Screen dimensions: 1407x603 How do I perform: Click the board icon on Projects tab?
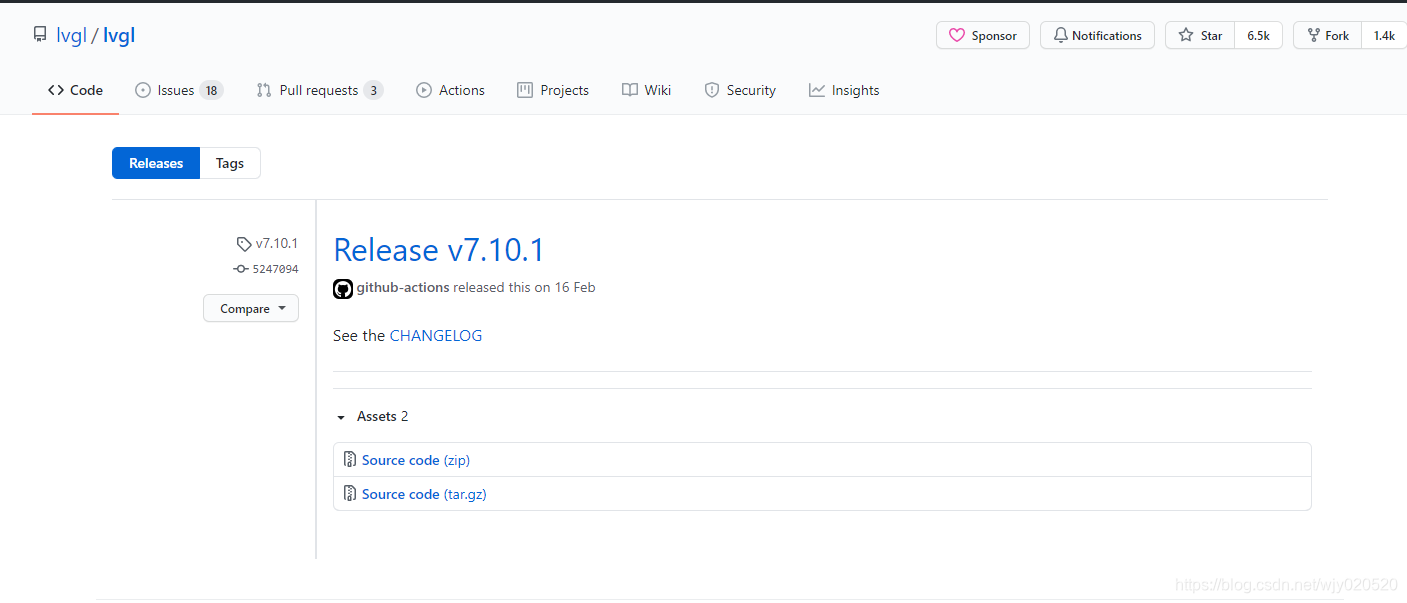coord(525,90)
